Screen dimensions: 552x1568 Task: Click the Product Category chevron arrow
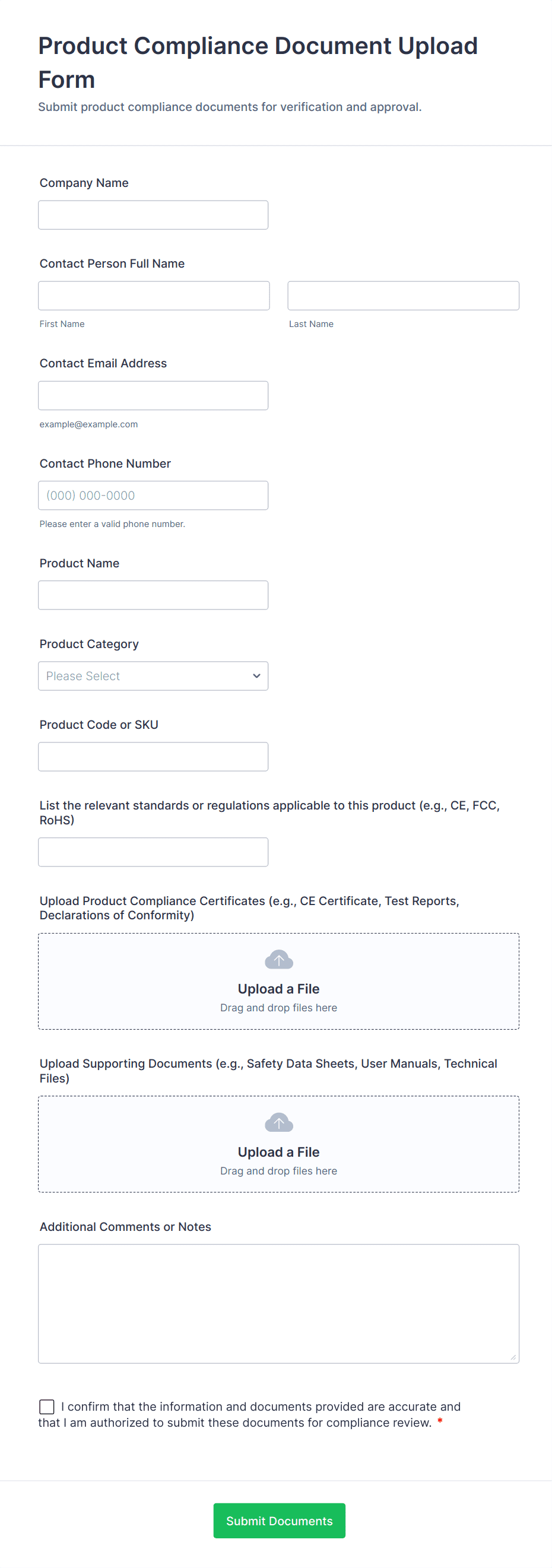click(x=257, y=676)
